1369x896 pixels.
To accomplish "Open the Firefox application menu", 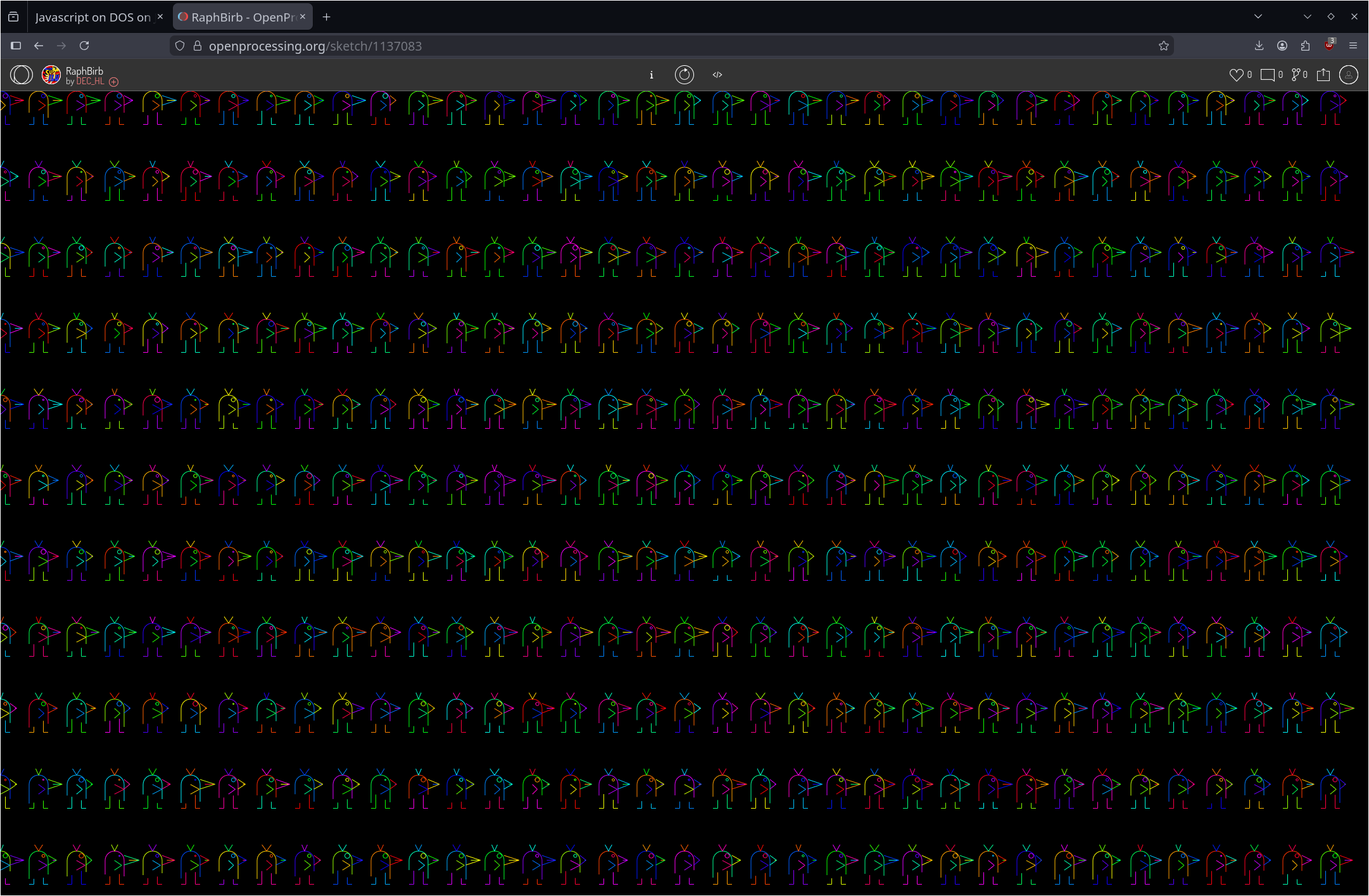I will [1353, 46].
